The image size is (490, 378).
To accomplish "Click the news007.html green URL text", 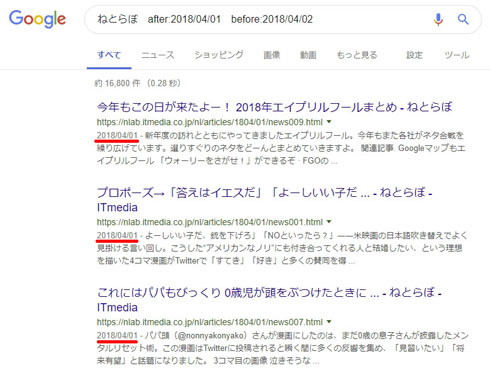I will point(210,322).
